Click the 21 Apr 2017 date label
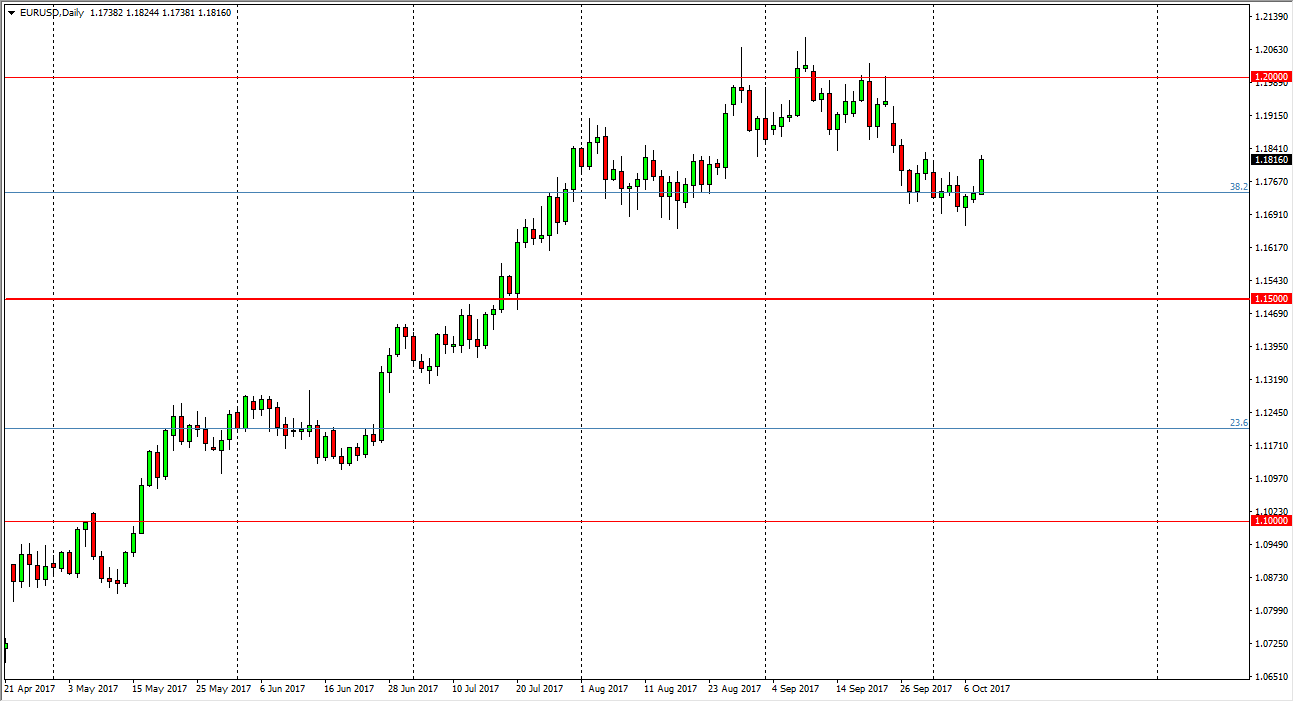 [32, 689]
